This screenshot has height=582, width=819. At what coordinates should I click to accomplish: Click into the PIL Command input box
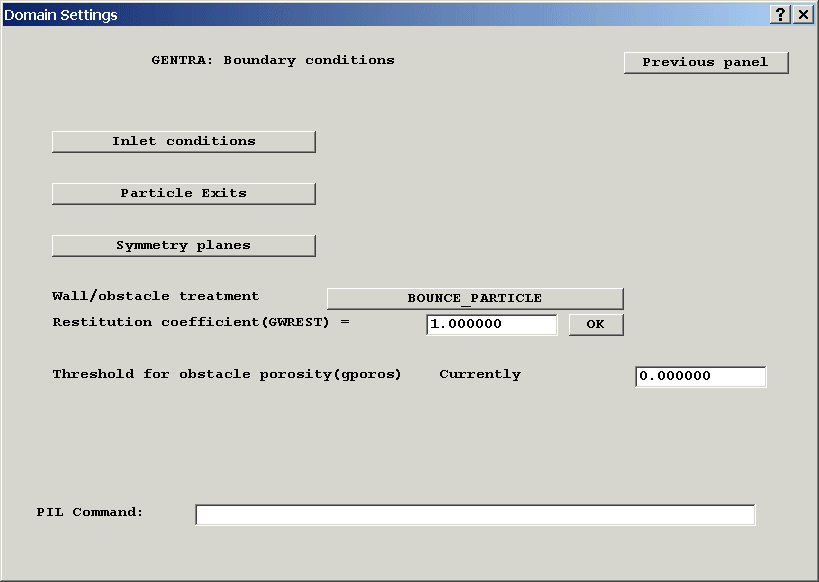point(475,514)
